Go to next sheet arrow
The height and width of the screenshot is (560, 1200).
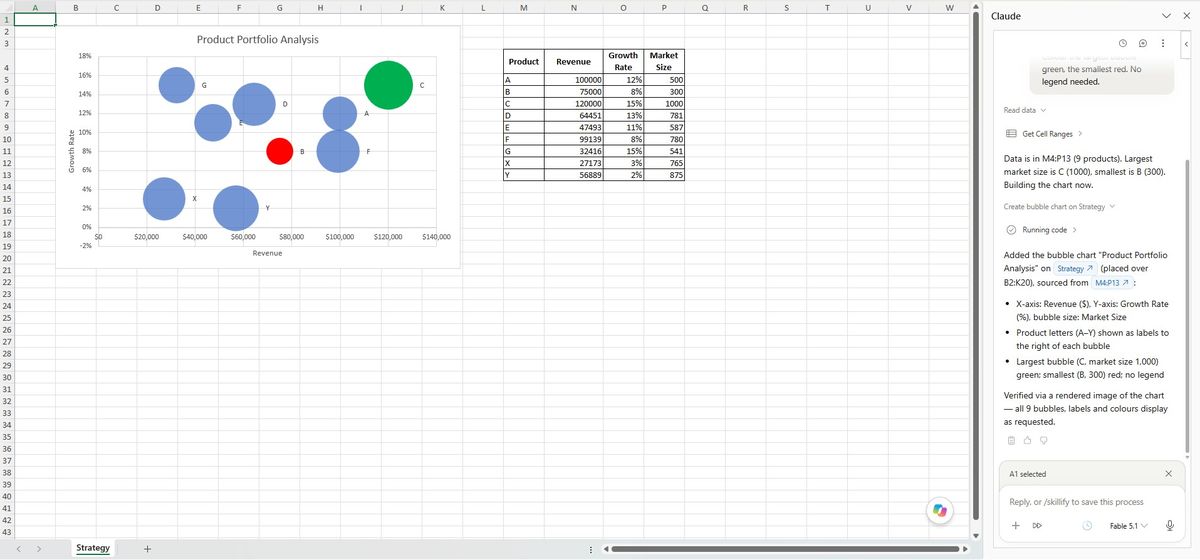(x=38, y=548)
